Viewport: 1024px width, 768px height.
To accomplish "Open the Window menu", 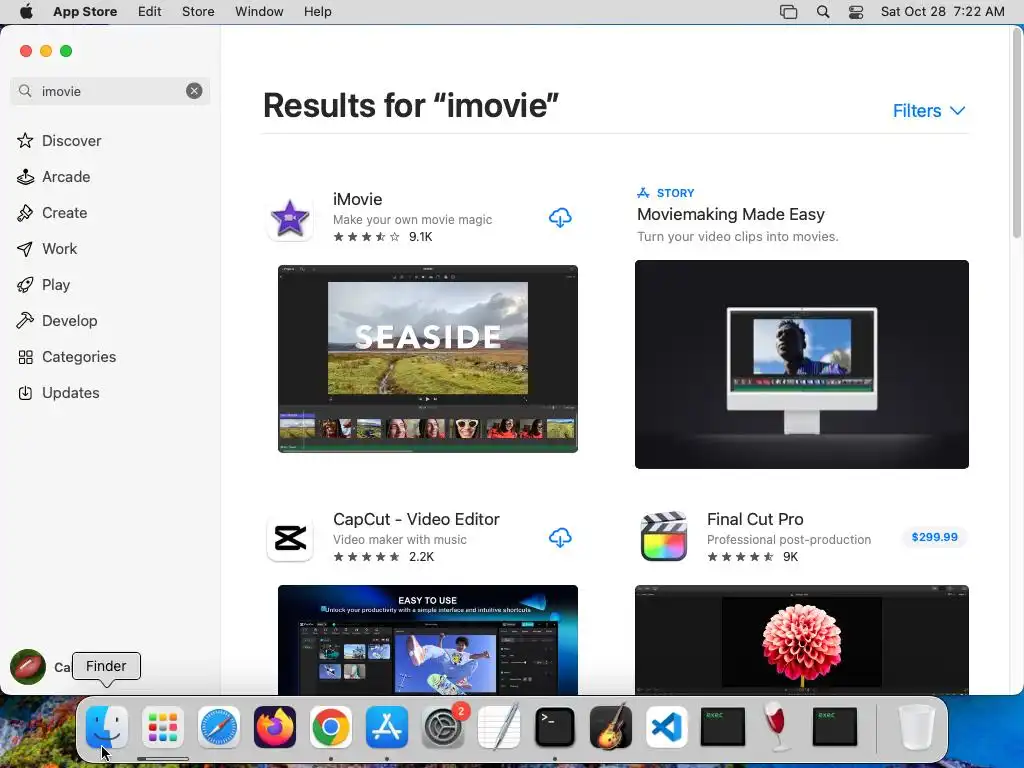I will point(259,12).
